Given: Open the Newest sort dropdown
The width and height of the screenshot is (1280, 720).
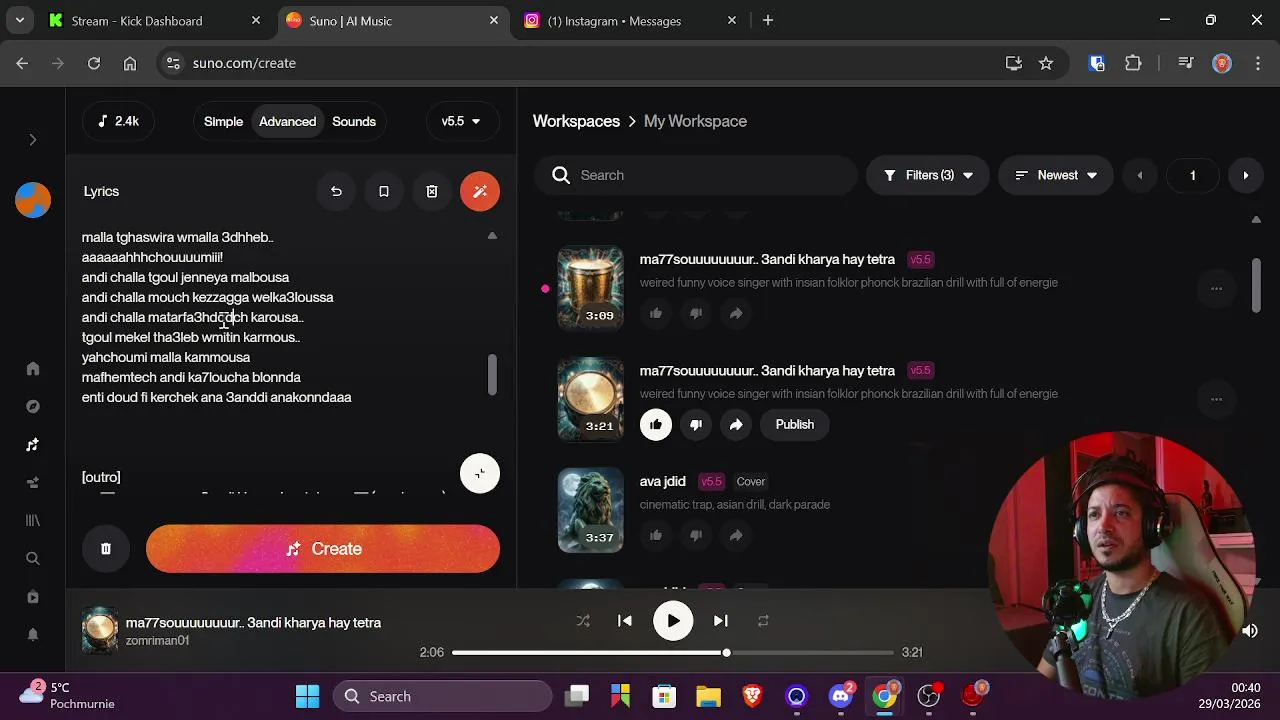Looking at the screenshot, I should coord(1056,175).
